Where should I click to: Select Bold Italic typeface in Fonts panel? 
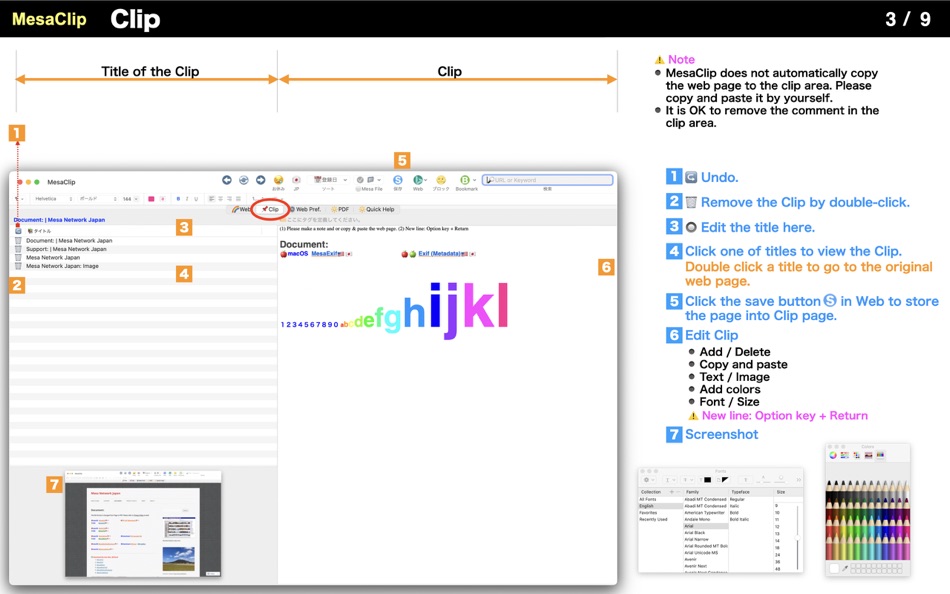click(739, 519)
